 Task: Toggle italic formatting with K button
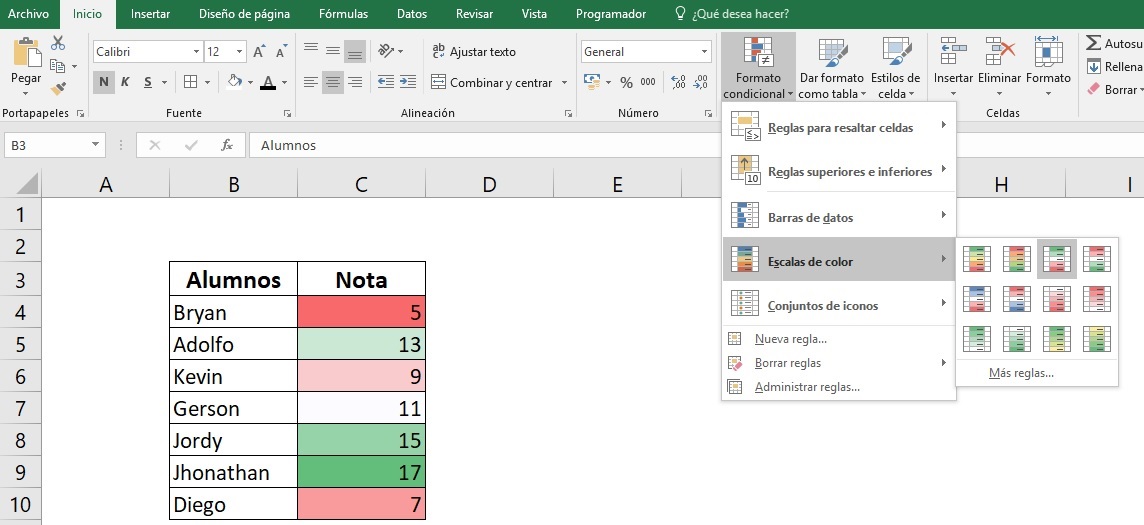(126, 83)
